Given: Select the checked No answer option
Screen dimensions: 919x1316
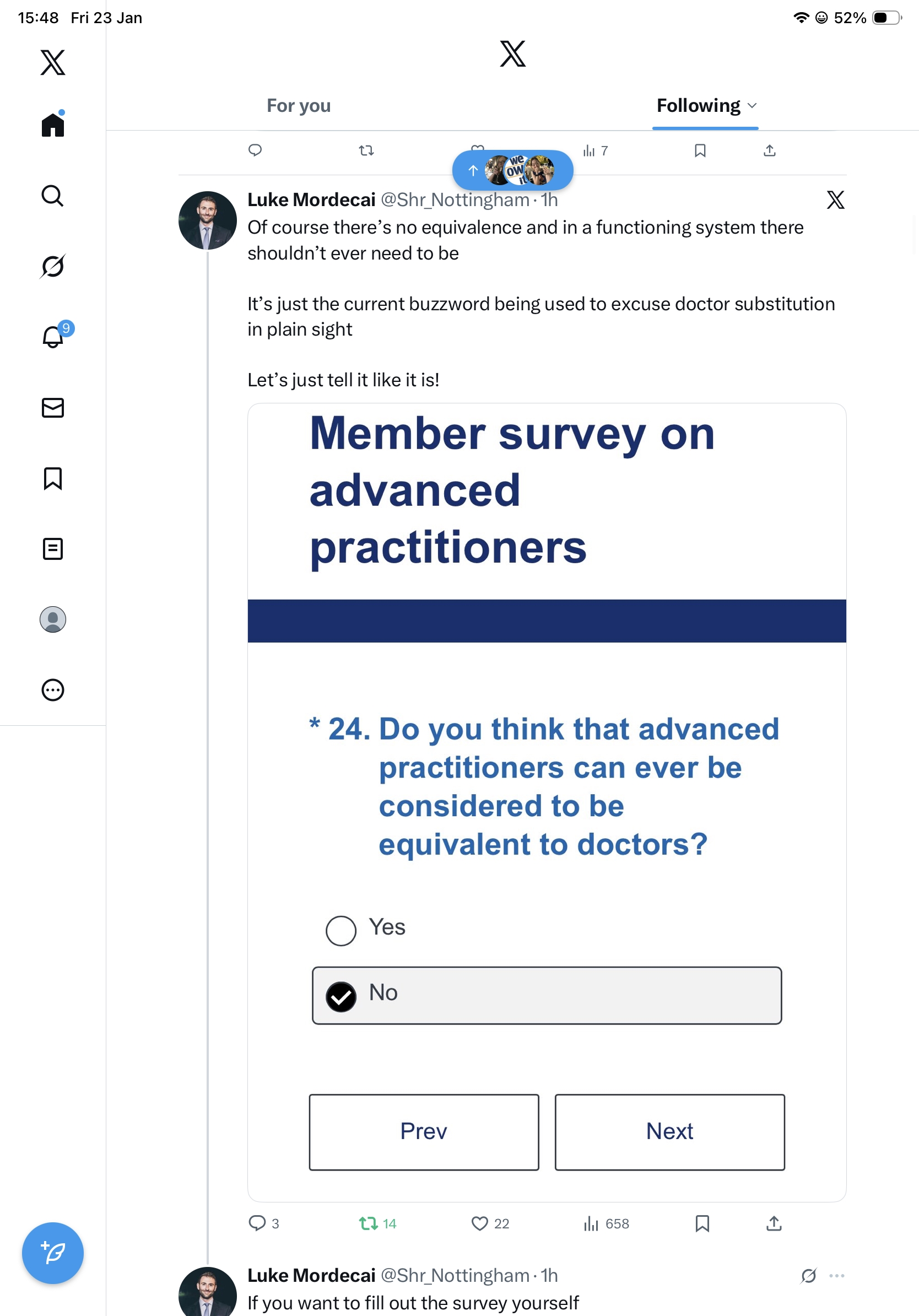Looking at the screenshot, I should click(x=546, y=995).
